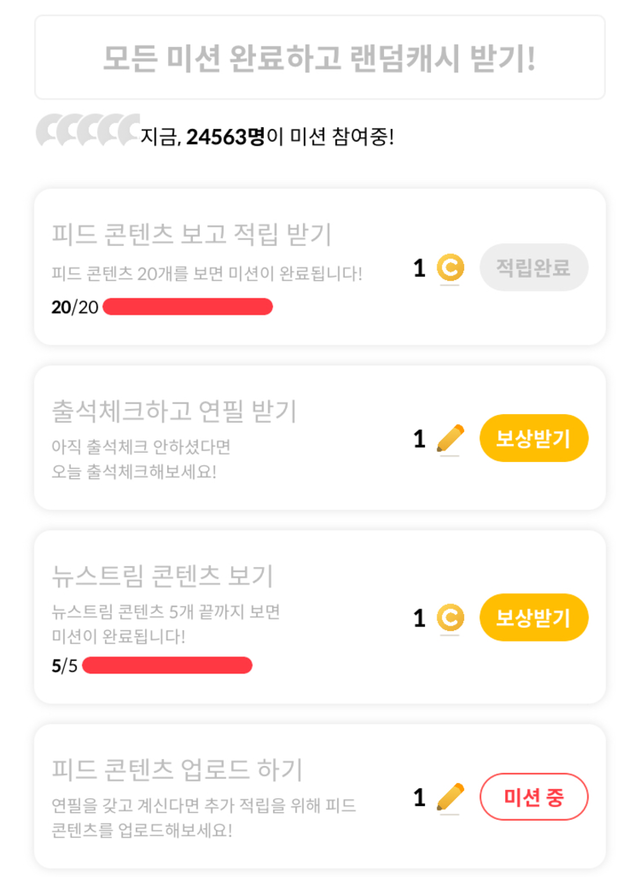The width and height of the screenshot is (640, 877).
Task: Click the 20/20 red progress bar
Action: [188, 307]
